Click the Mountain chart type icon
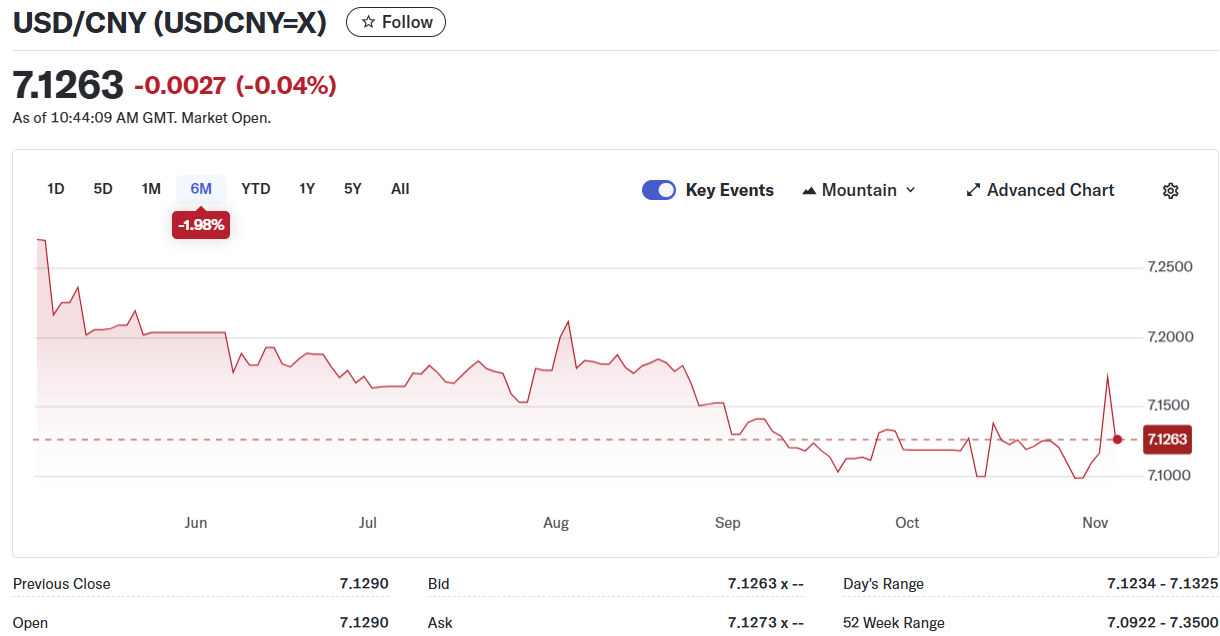This screenshot has width=1220, height=636. click(x=809, y=191)
